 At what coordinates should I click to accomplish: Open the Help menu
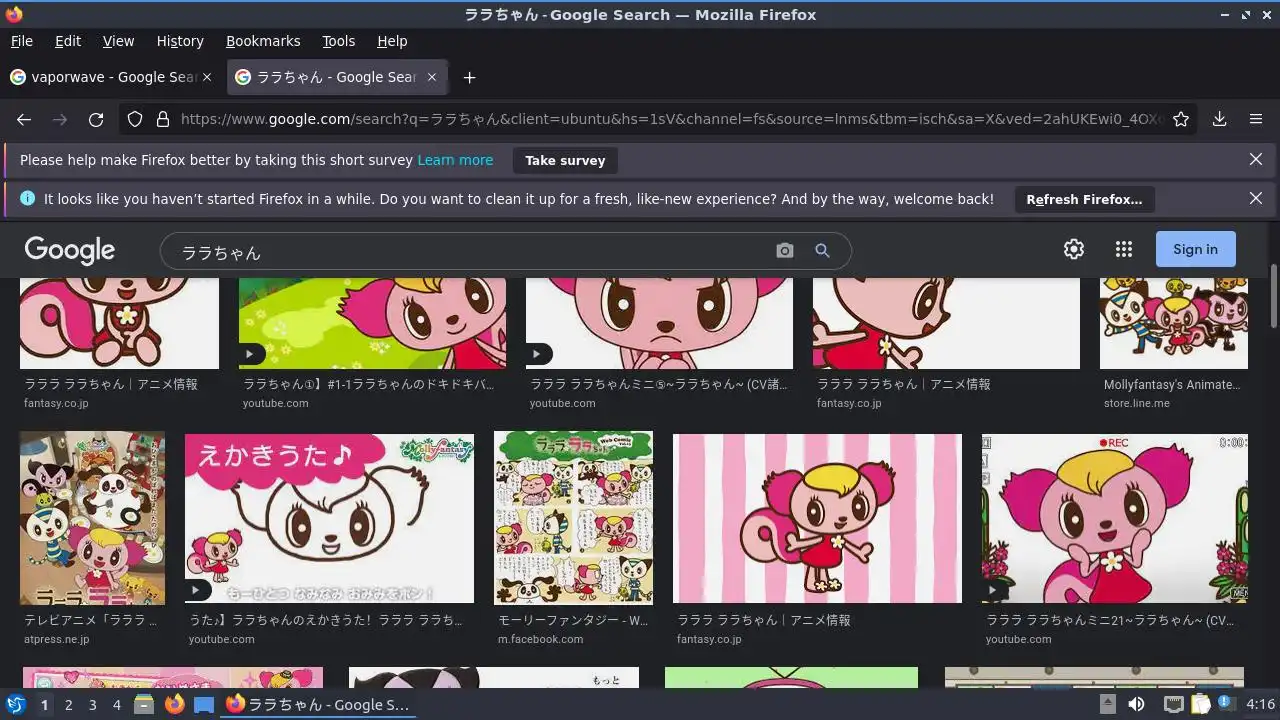tap(392, 41)
